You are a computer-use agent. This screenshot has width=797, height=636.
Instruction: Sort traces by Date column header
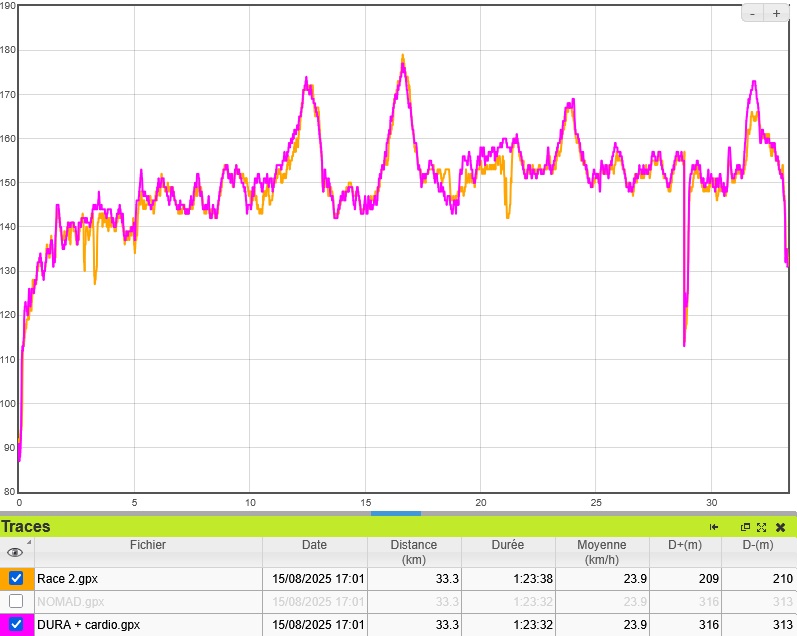(314, 545)
